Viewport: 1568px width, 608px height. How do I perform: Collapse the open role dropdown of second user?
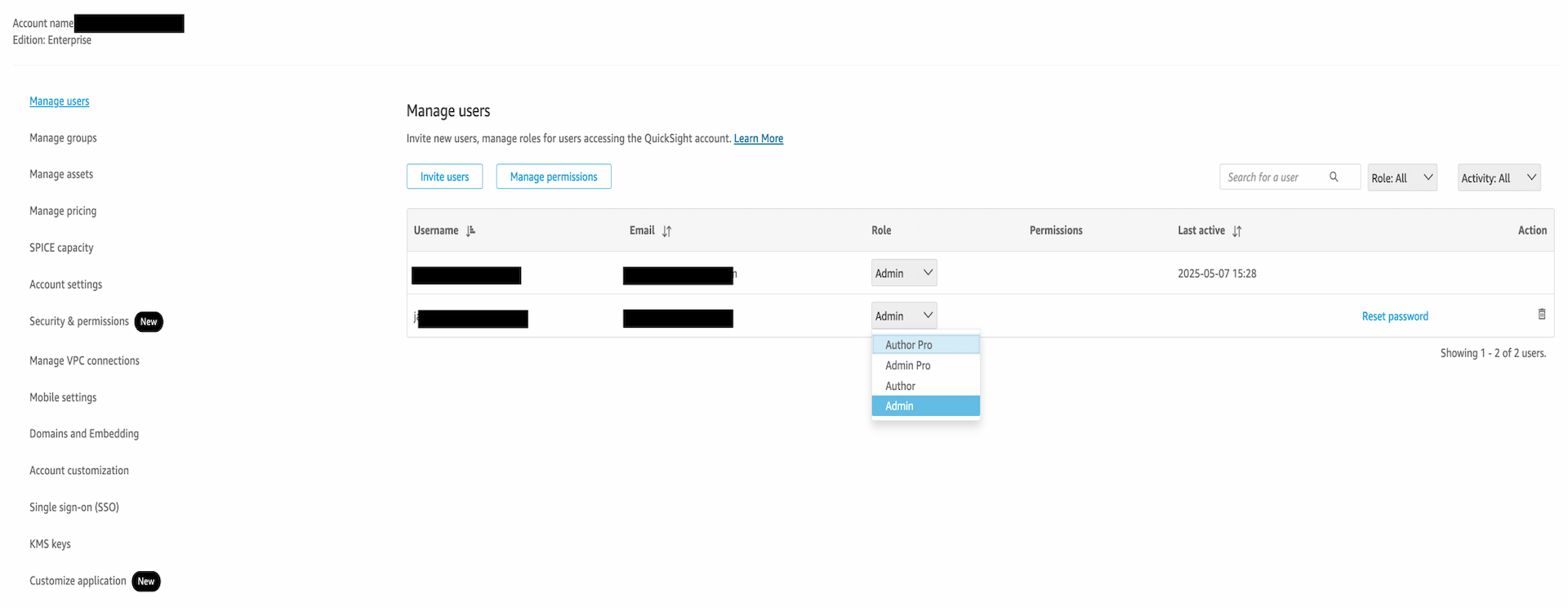(x=904, y=315)
